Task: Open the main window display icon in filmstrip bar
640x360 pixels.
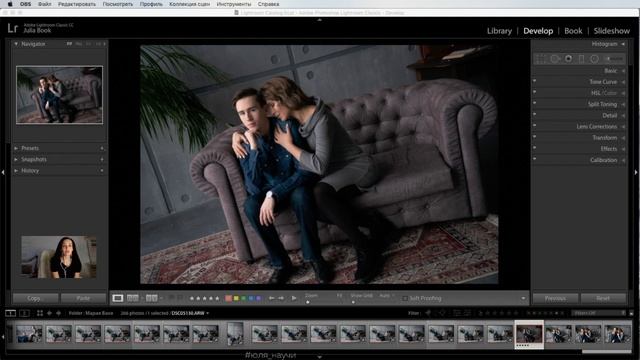Action: [11, 313]
